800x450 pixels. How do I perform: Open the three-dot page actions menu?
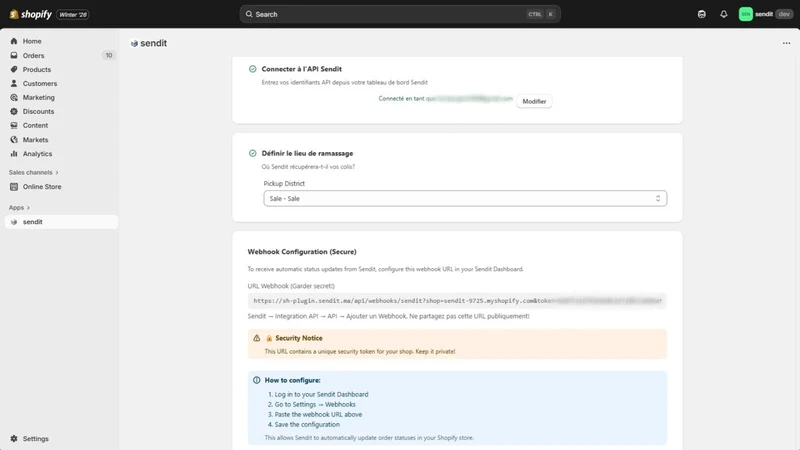[x=786, y=43]
